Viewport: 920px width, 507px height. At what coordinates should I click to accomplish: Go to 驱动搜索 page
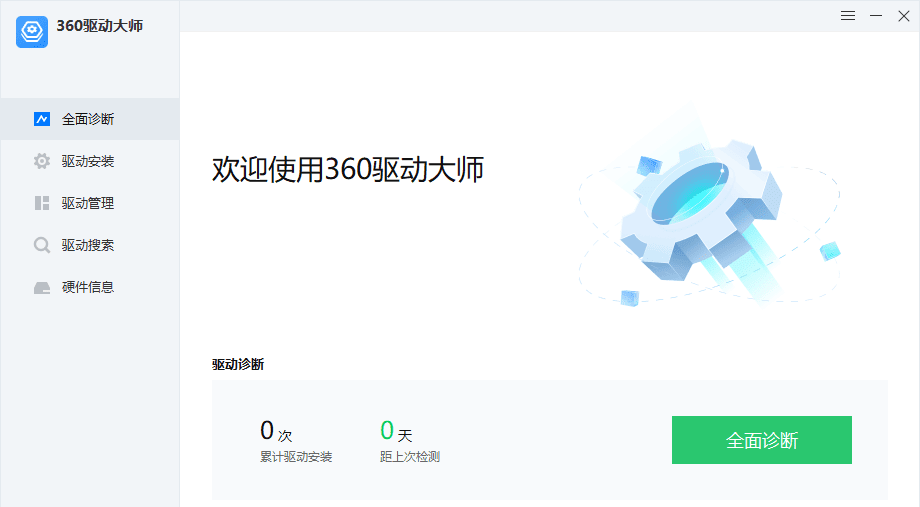tap(90, 245)
